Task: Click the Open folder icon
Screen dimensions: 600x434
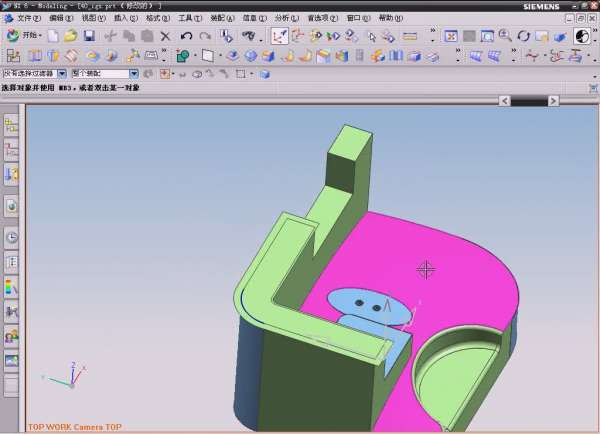Action: click(71, 36)
